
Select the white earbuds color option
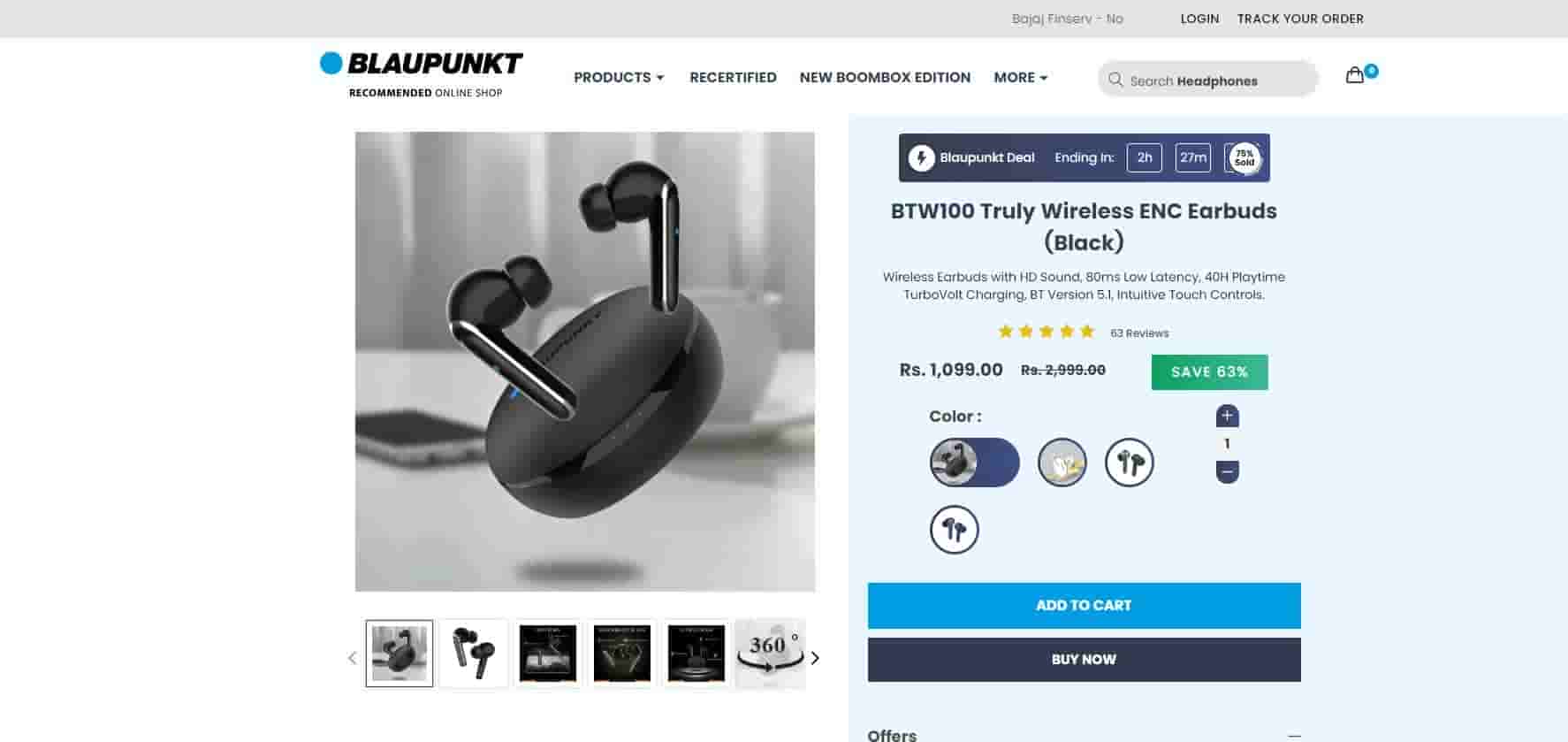pyautogui.click(x=1062, y=463)
